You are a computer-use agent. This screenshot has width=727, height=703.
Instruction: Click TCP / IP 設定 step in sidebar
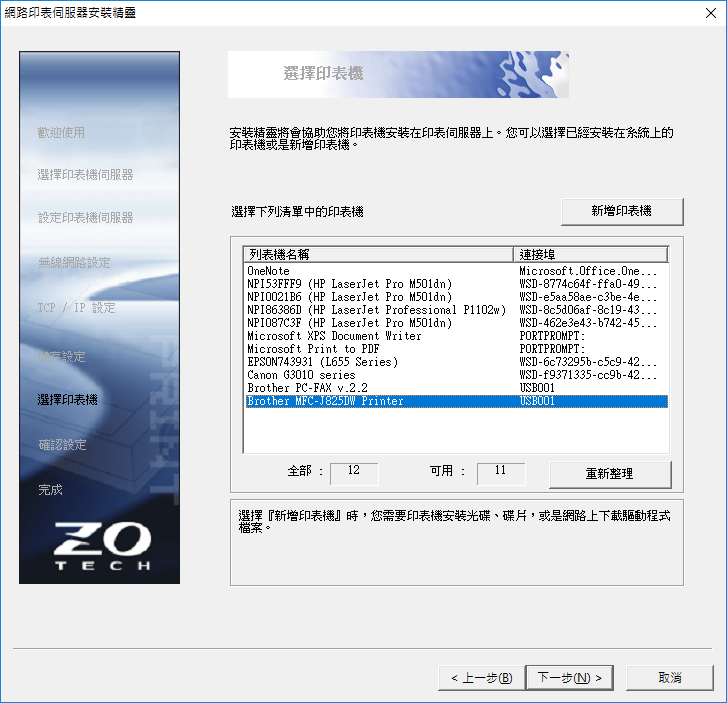77,308
